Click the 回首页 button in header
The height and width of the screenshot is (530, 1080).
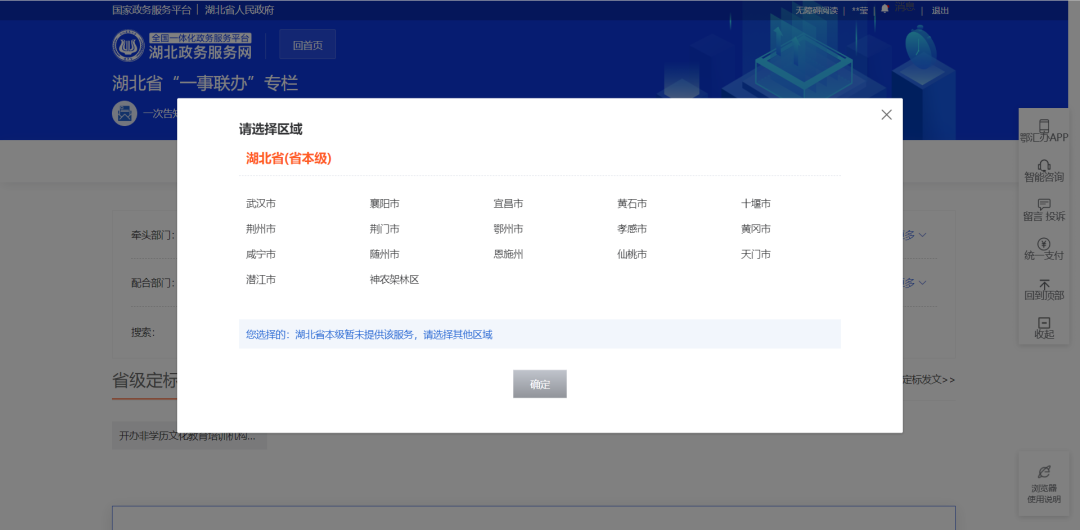click(307, 45)
